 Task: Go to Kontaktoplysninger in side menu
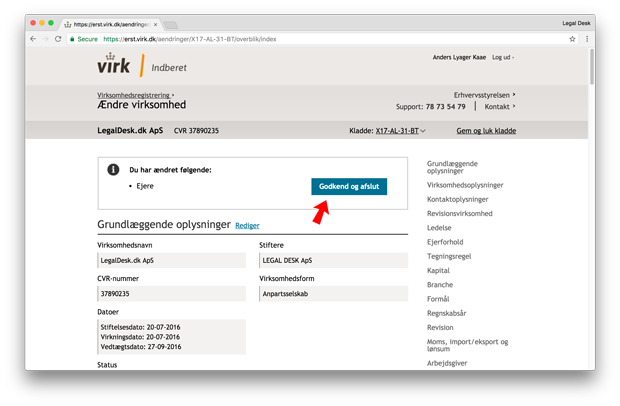457,199
